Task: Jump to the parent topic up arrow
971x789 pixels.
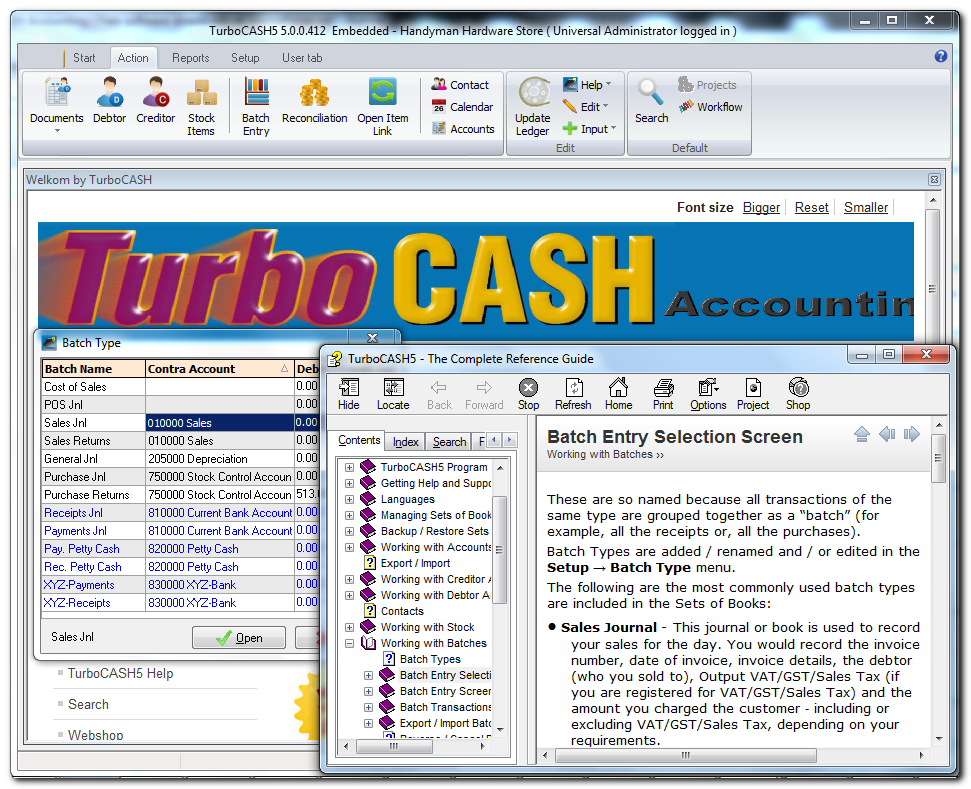Action: (x=862, y=434)
